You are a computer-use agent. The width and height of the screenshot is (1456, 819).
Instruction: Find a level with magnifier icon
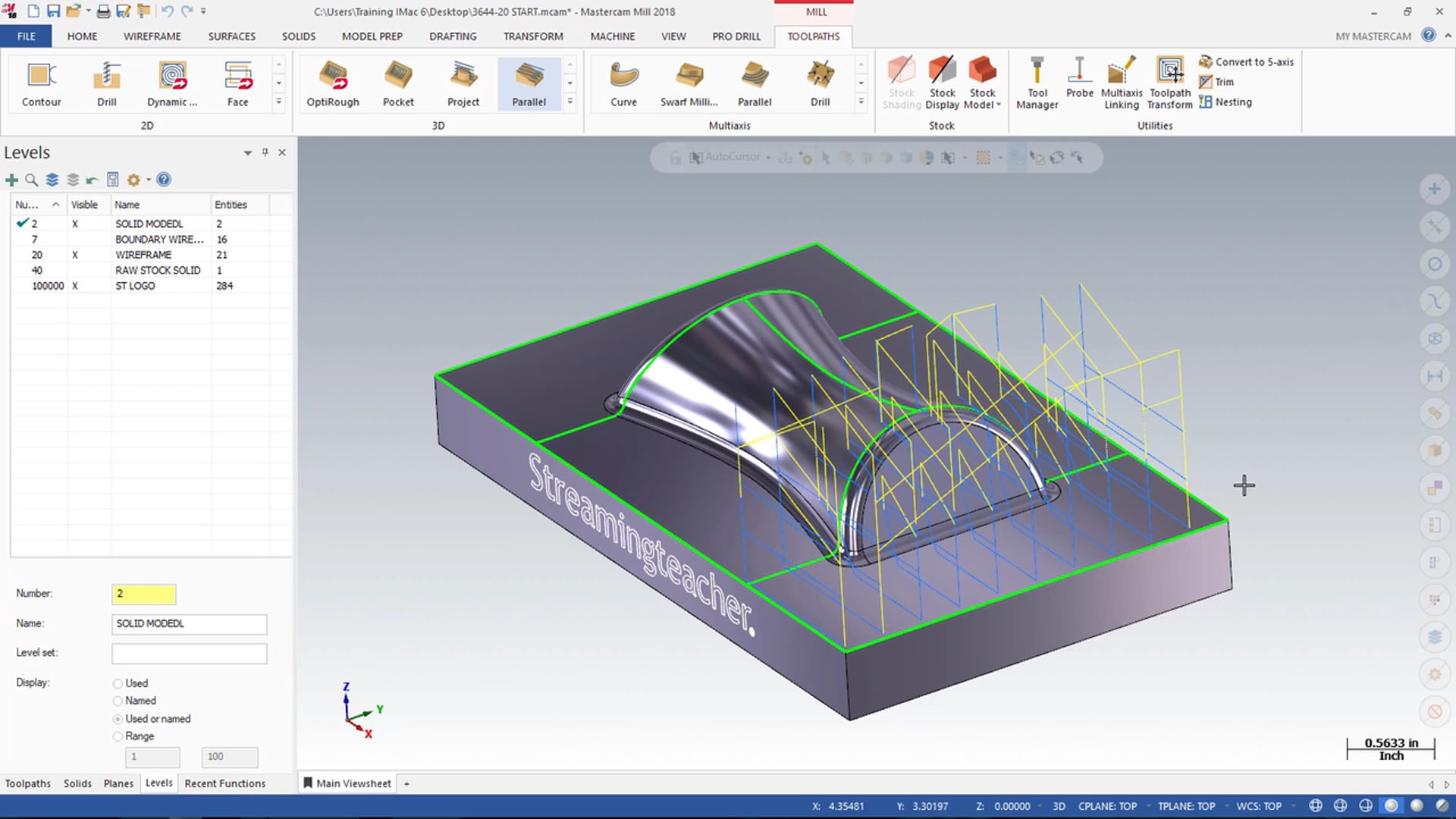point(31,180)
